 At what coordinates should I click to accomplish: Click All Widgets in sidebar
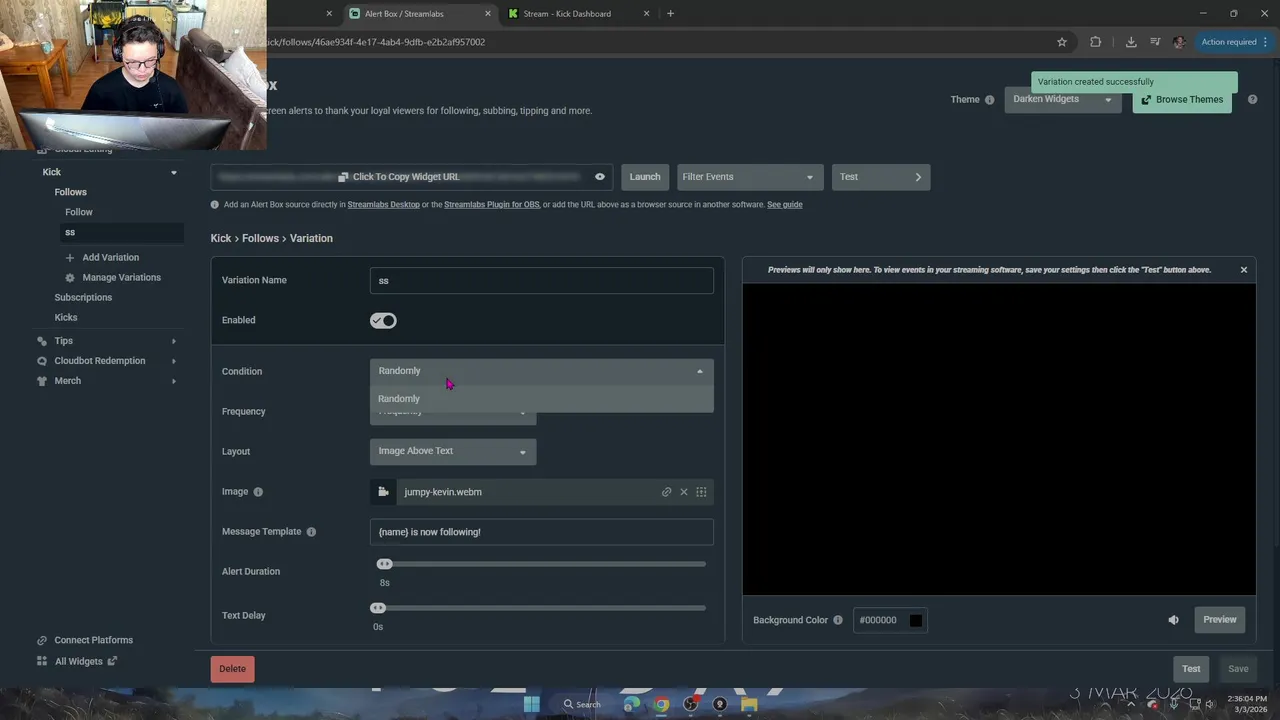click(x=79, y=661)
